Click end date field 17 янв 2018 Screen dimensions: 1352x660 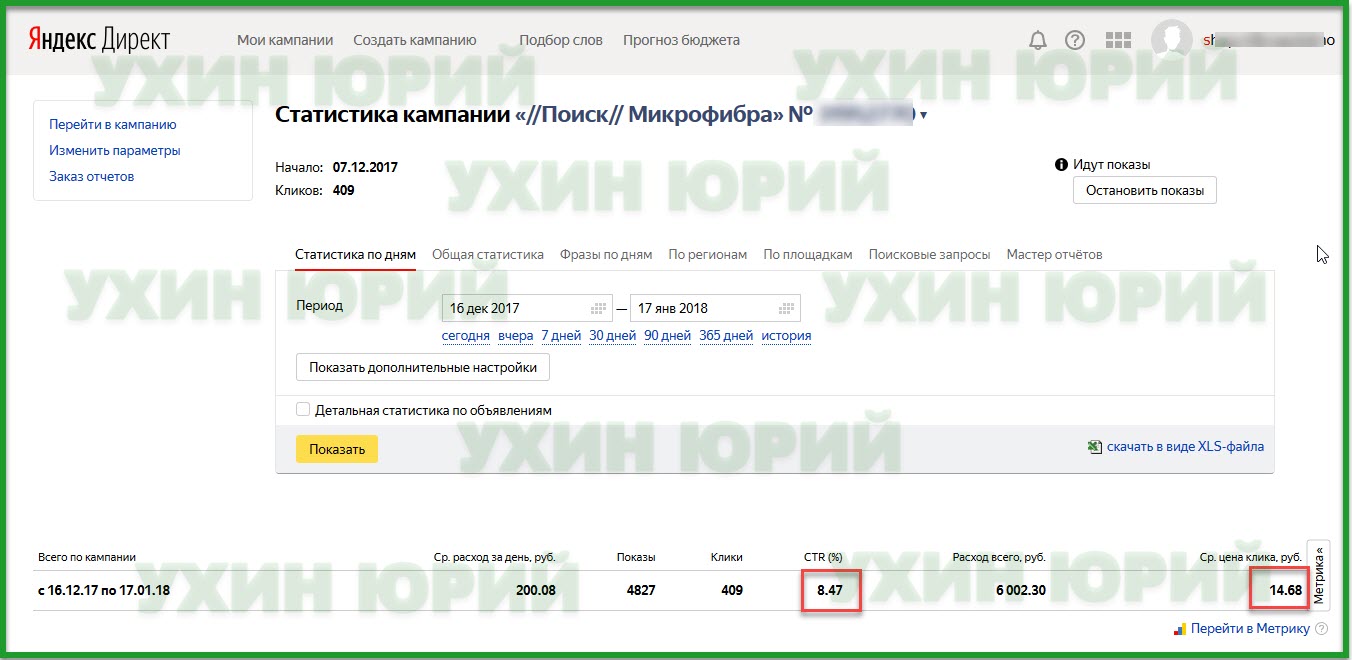pos(715,308)
